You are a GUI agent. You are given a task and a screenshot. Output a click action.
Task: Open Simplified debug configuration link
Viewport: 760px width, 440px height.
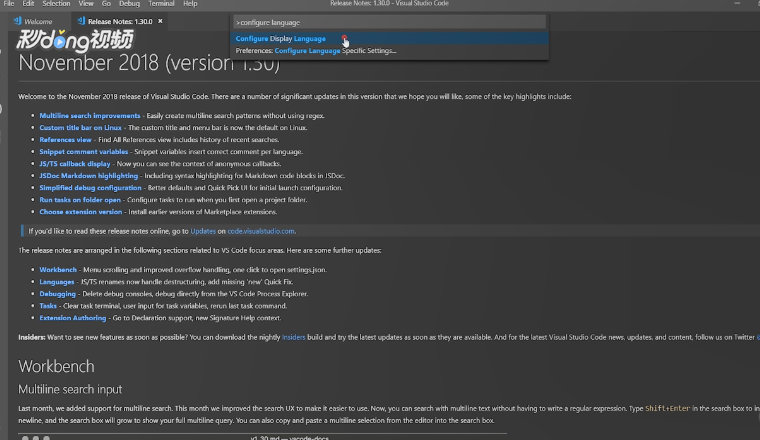90,188
